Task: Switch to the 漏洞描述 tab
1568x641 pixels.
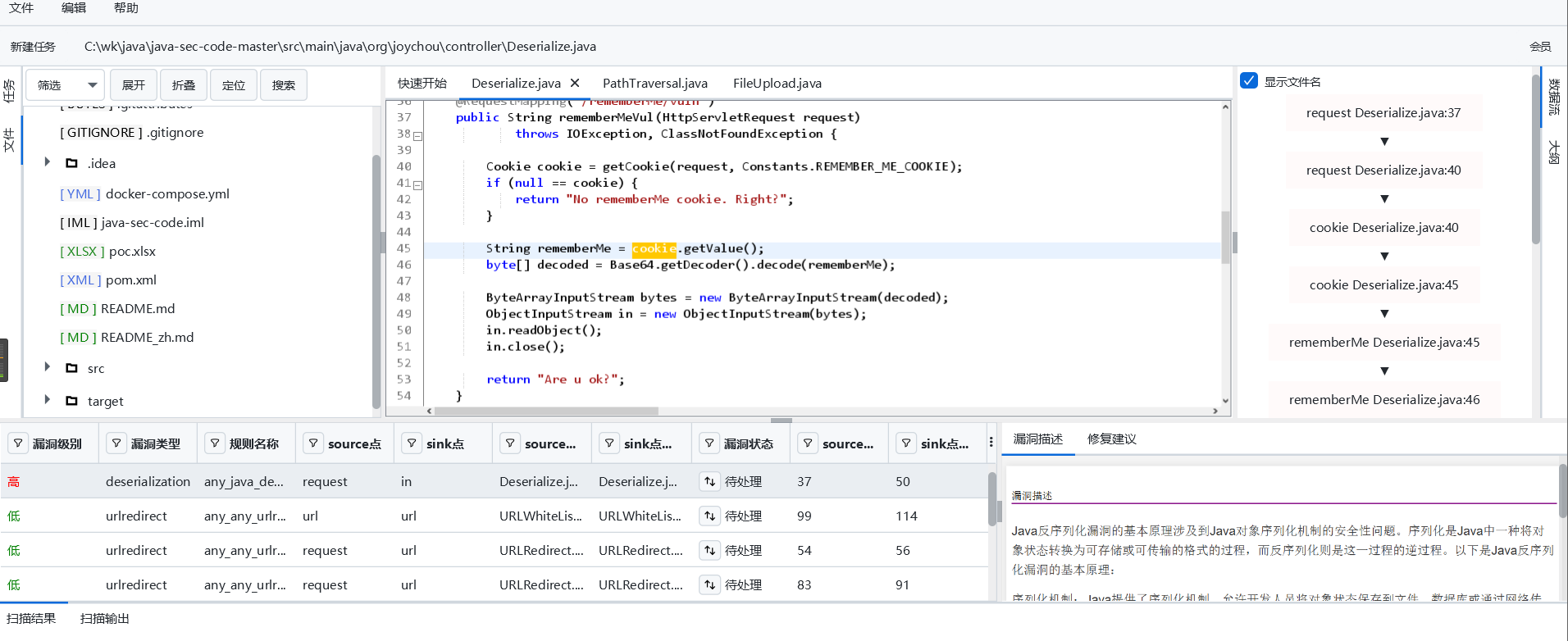Action: pyautogui.click(x=1037, y=439)
